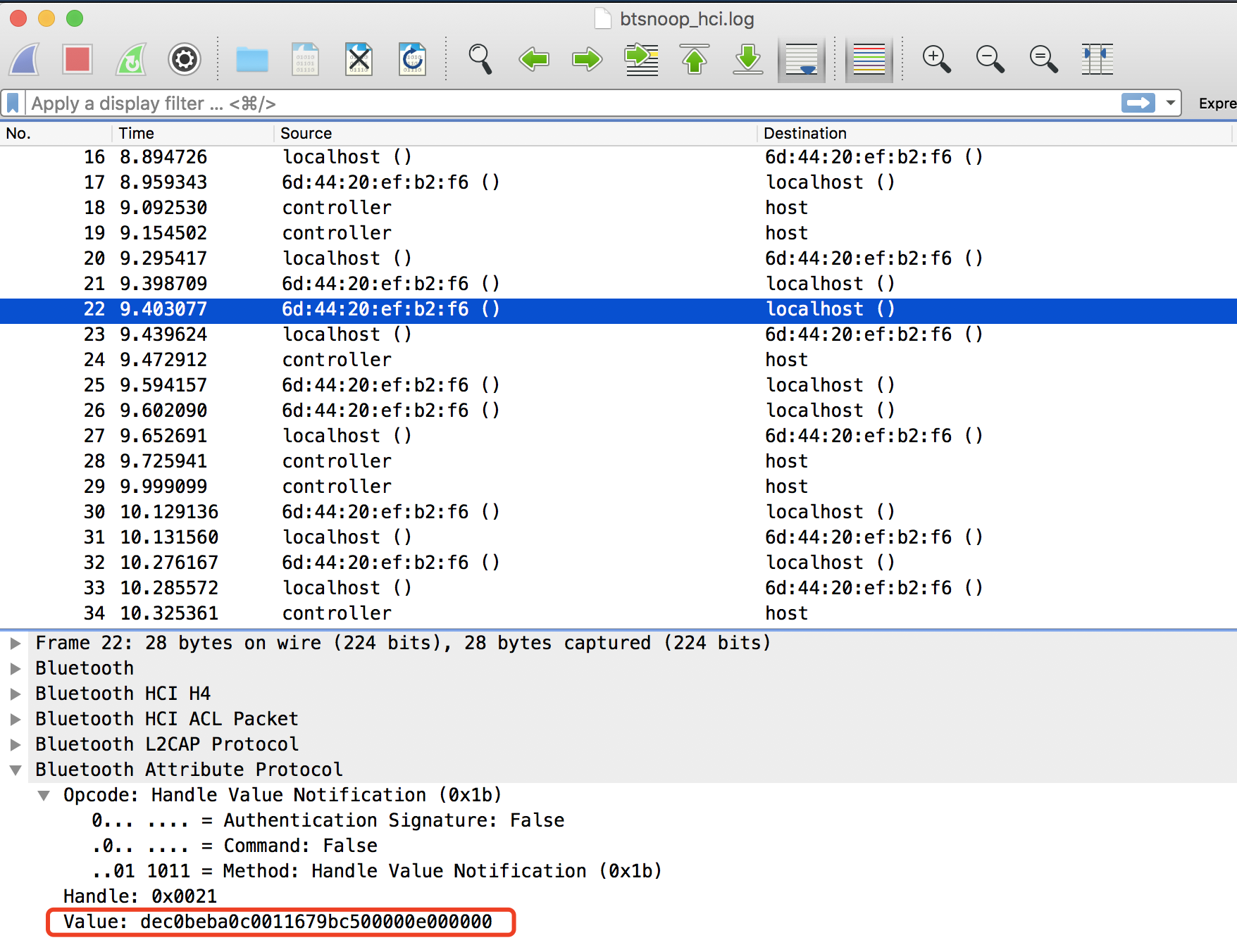This screenshot has width=1237, height=952.
Task: Select packet 31 at time 10.131560
Action: [618, 537]
